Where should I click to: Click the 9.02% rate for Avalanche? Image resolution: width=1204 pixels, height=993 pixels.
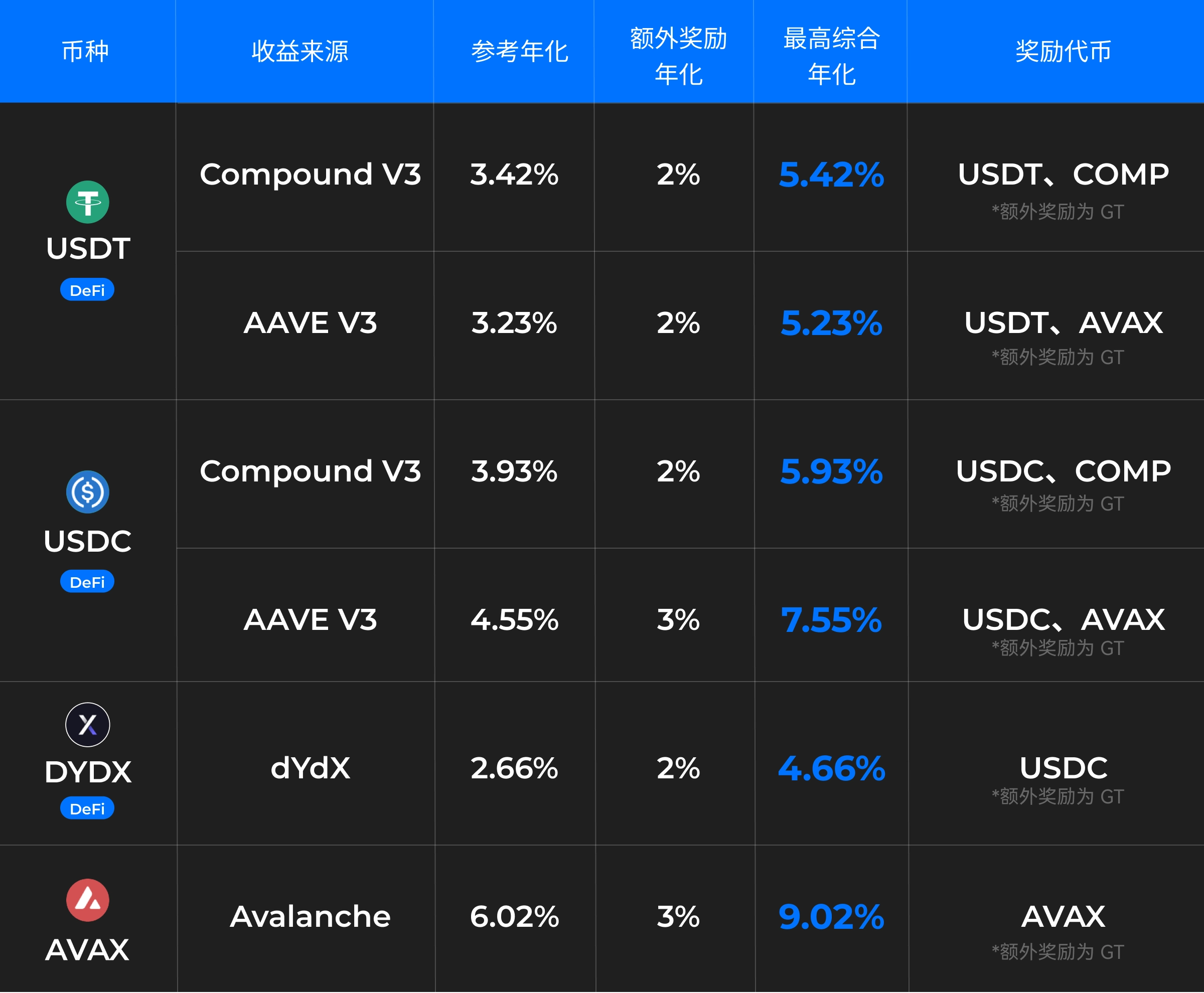[x=831, y=916]
